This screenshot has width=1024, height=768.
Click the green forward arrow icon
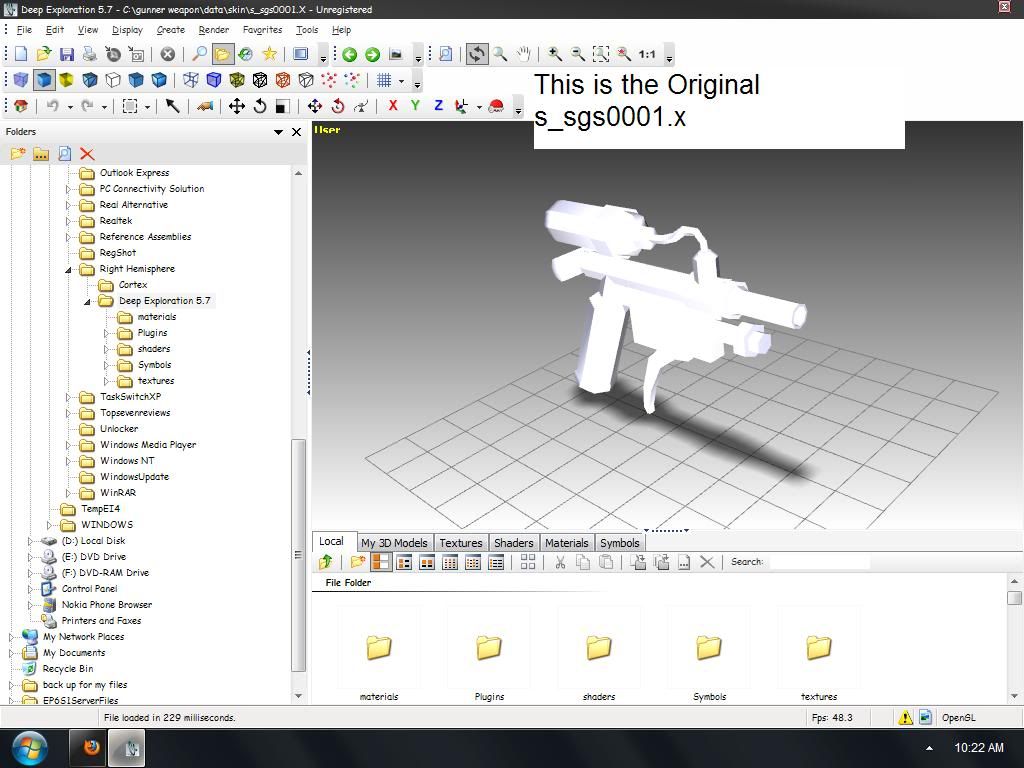372,54
